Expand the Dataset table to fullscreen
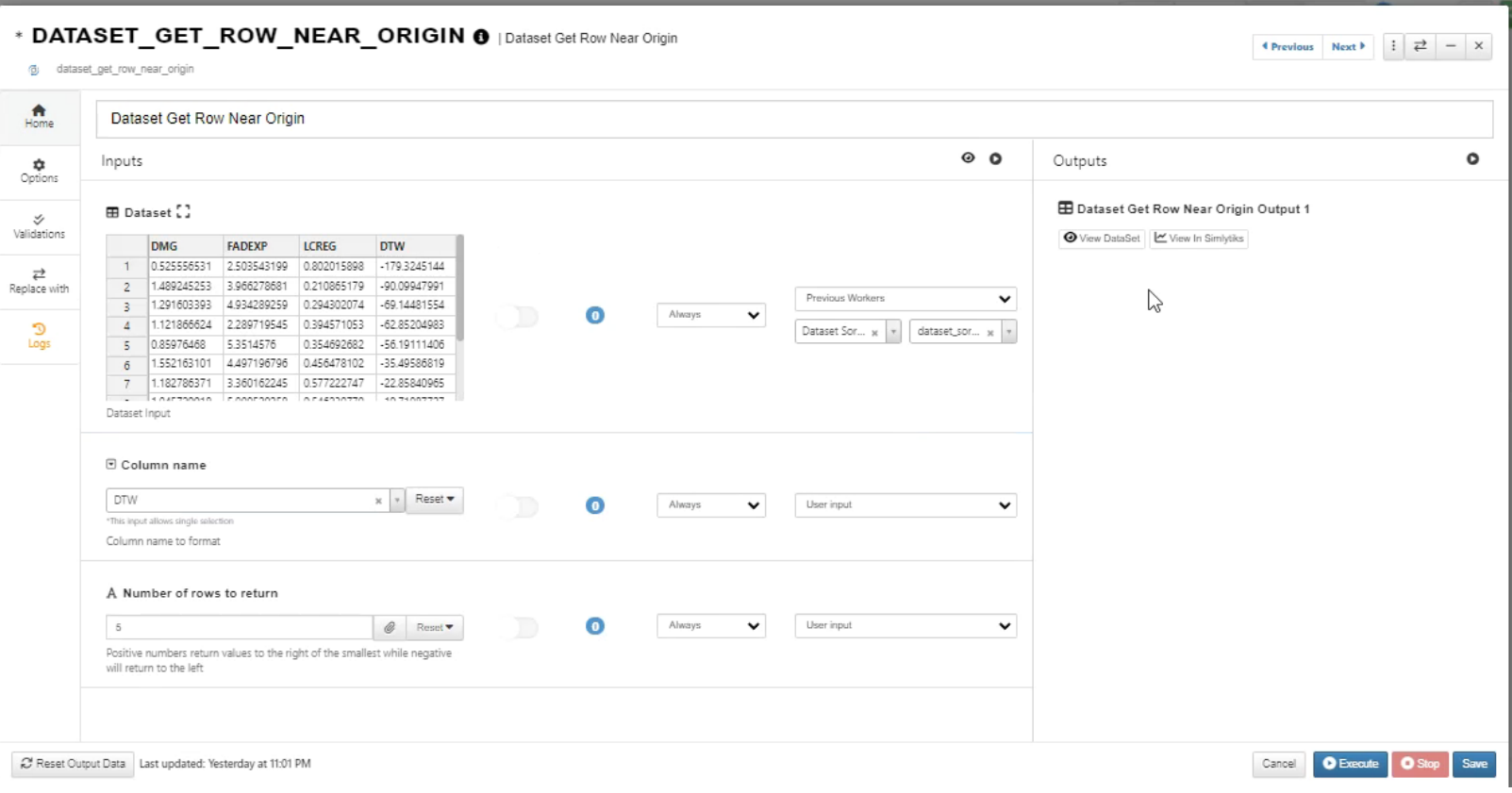The height and width of the screenshot is (793, 1512). (183, 212)
